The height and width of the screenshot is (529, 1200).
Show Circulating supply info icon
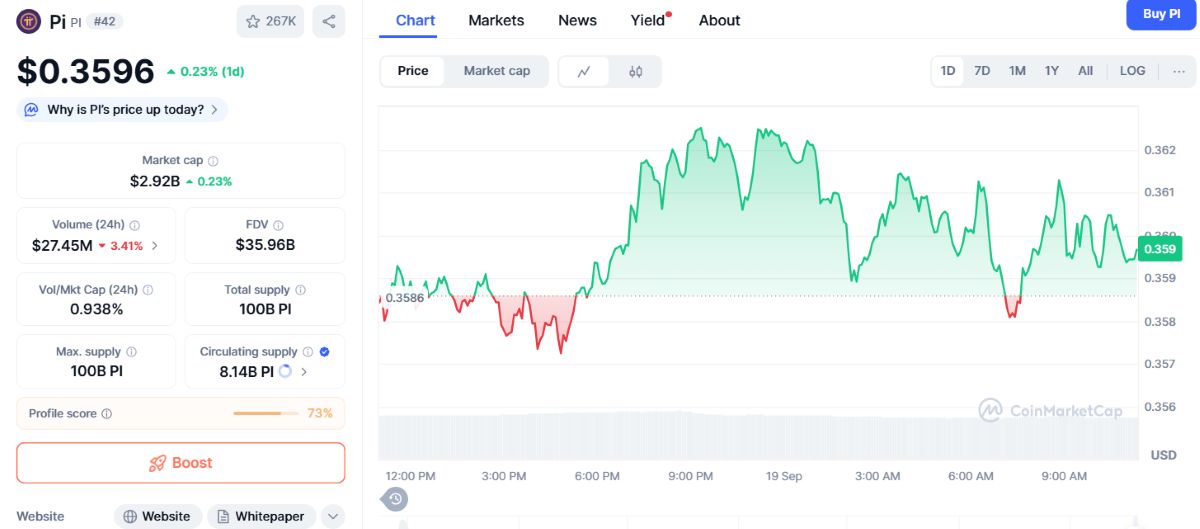[308, 352]
